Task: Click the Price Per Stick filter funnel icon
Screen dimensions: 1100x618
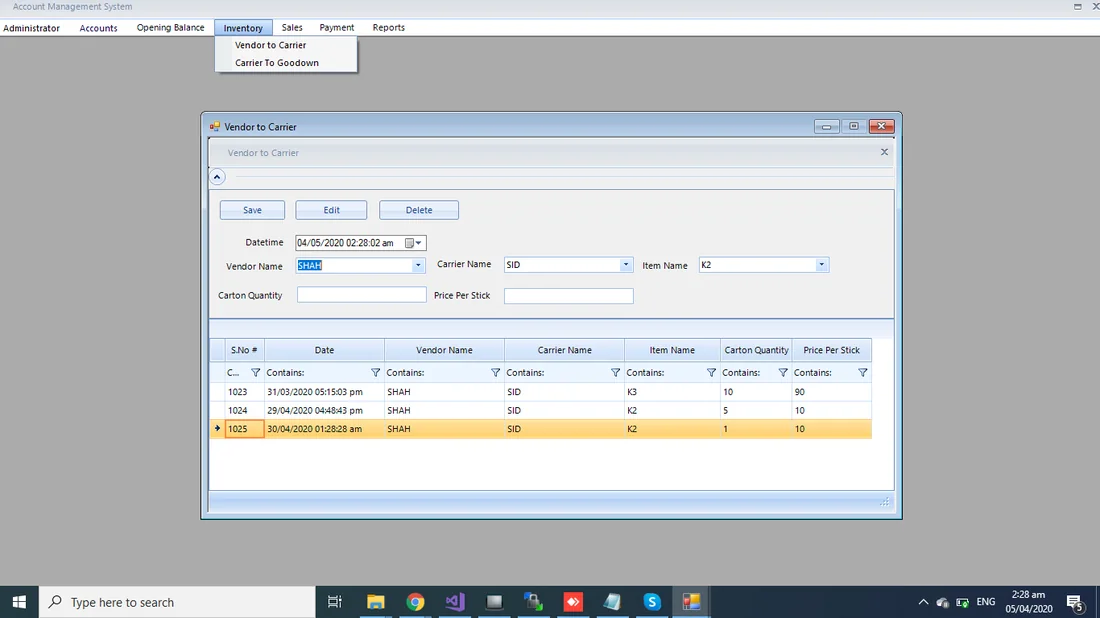Action: [x=863, y=372]
